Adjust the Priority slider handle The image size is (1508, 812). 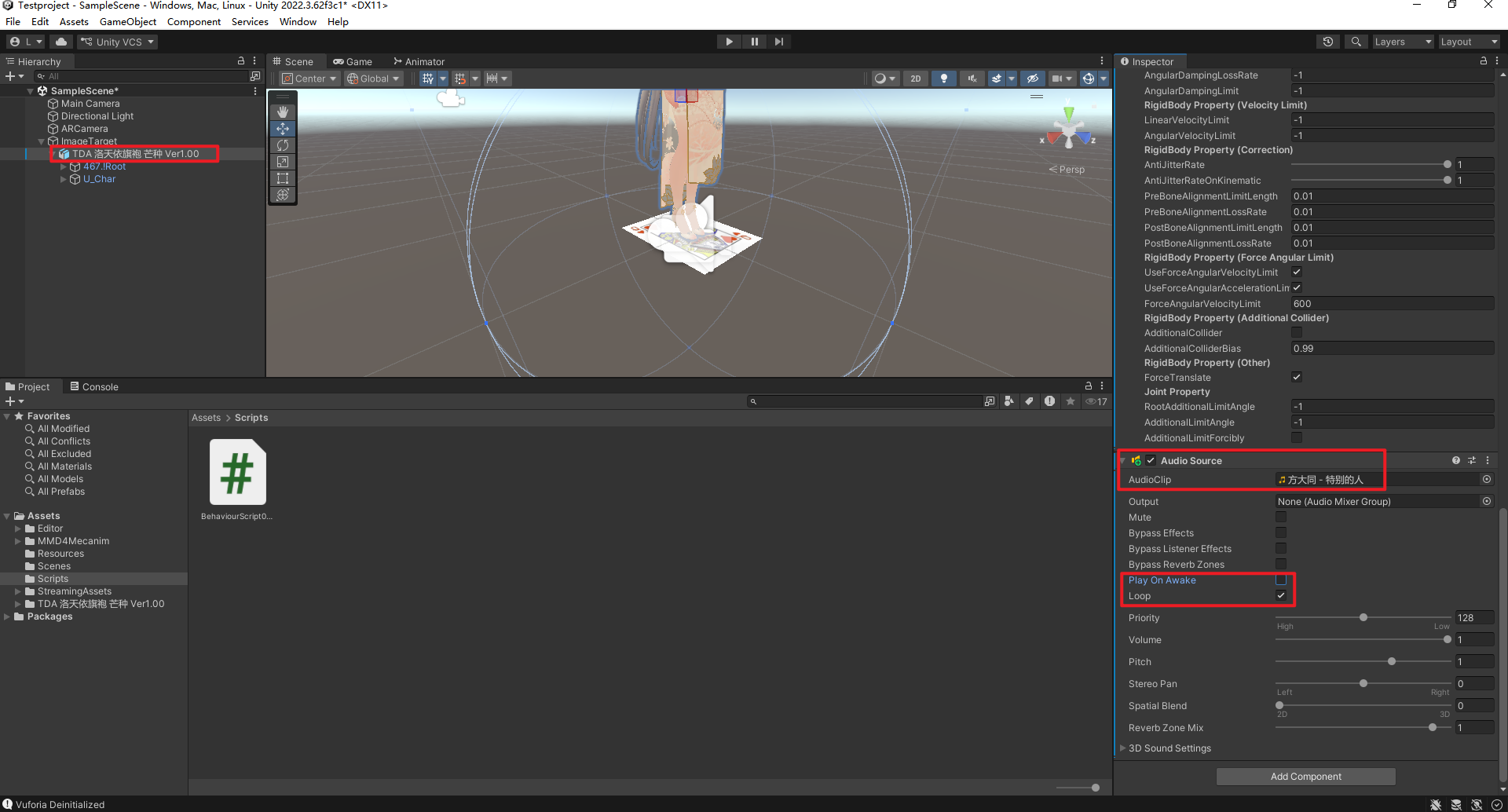(x=1363, y=618)
